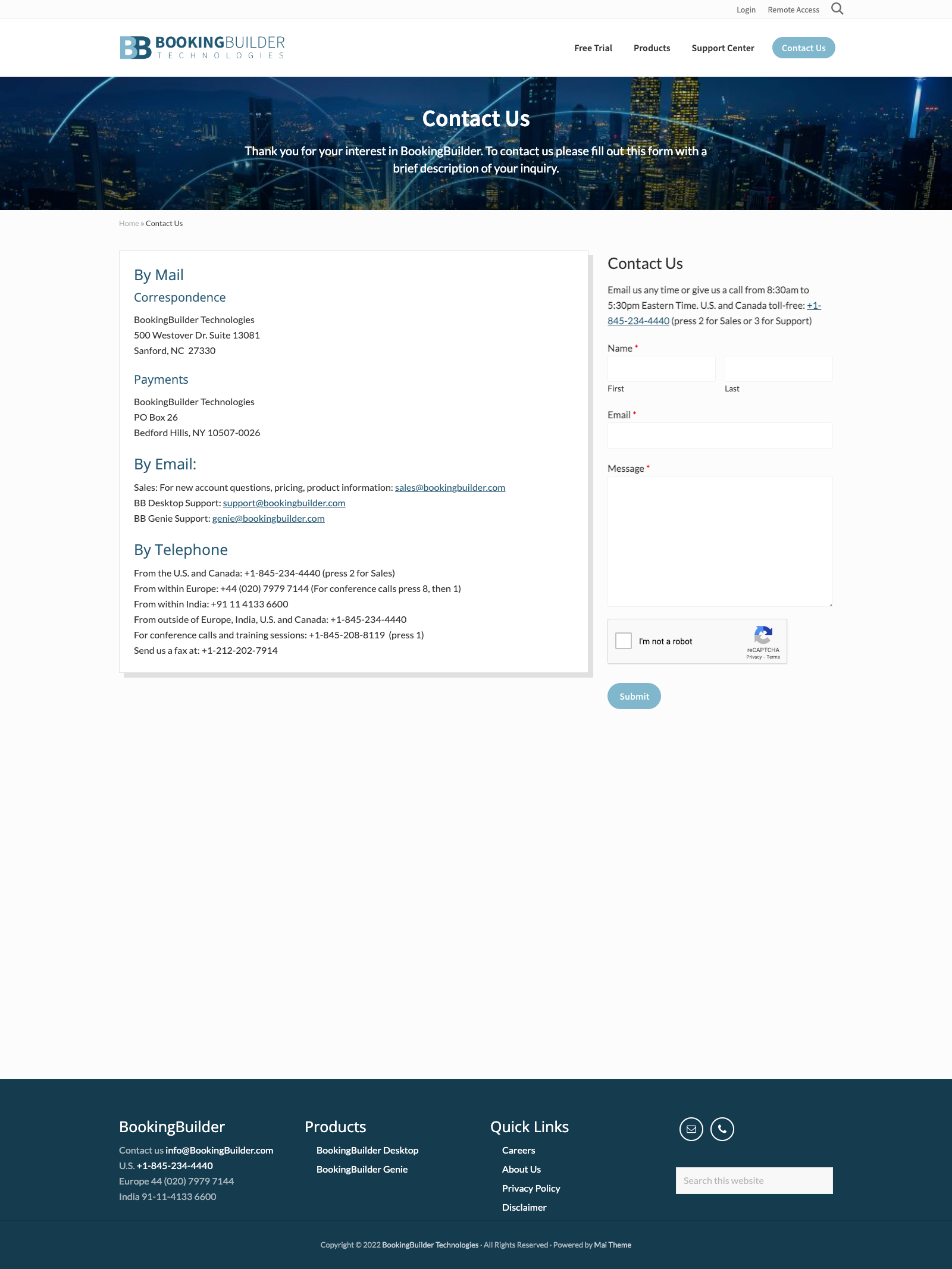Open the Free Trial menu item

593,48
